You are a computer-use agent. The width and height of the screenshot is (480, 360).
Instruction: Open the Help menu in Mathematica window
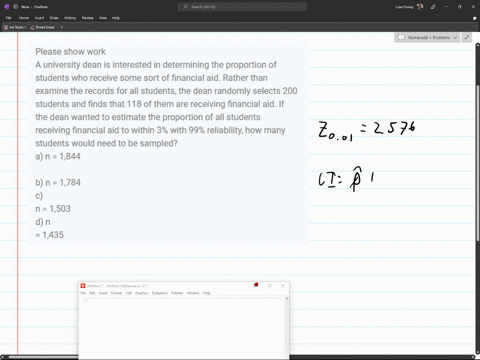point(207,293)
